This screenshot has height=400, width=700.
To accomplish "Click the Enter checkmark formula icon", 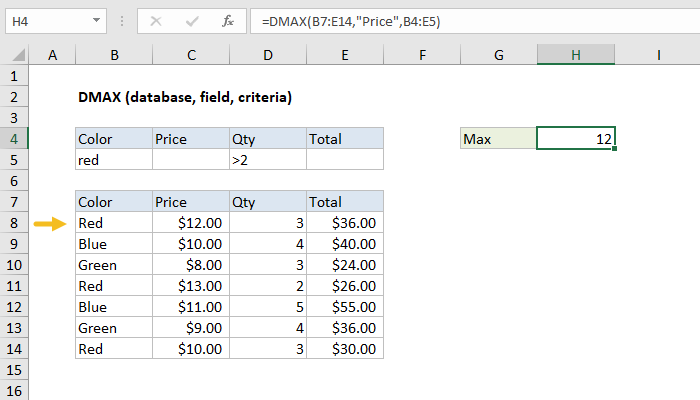I will pos(192,21).
